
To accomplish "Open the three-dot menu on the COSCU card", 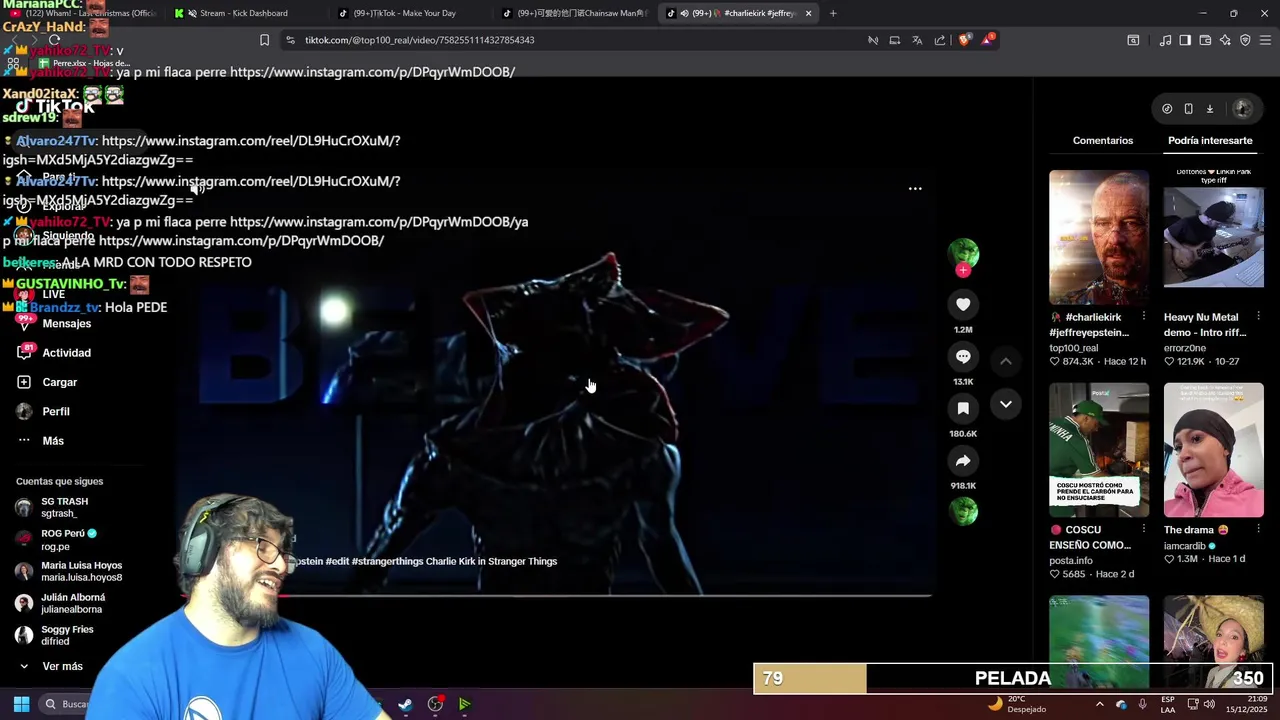I will (1144, 529).
